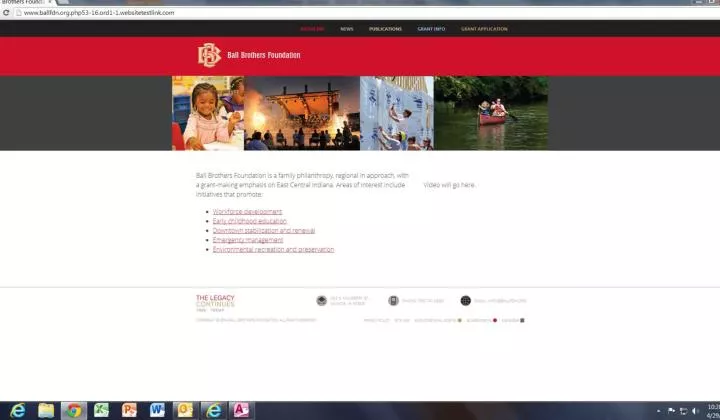Follow the Emergency management link
This screenshot has width=720, height=420.
pyautogui.click(x=248, y=240)
